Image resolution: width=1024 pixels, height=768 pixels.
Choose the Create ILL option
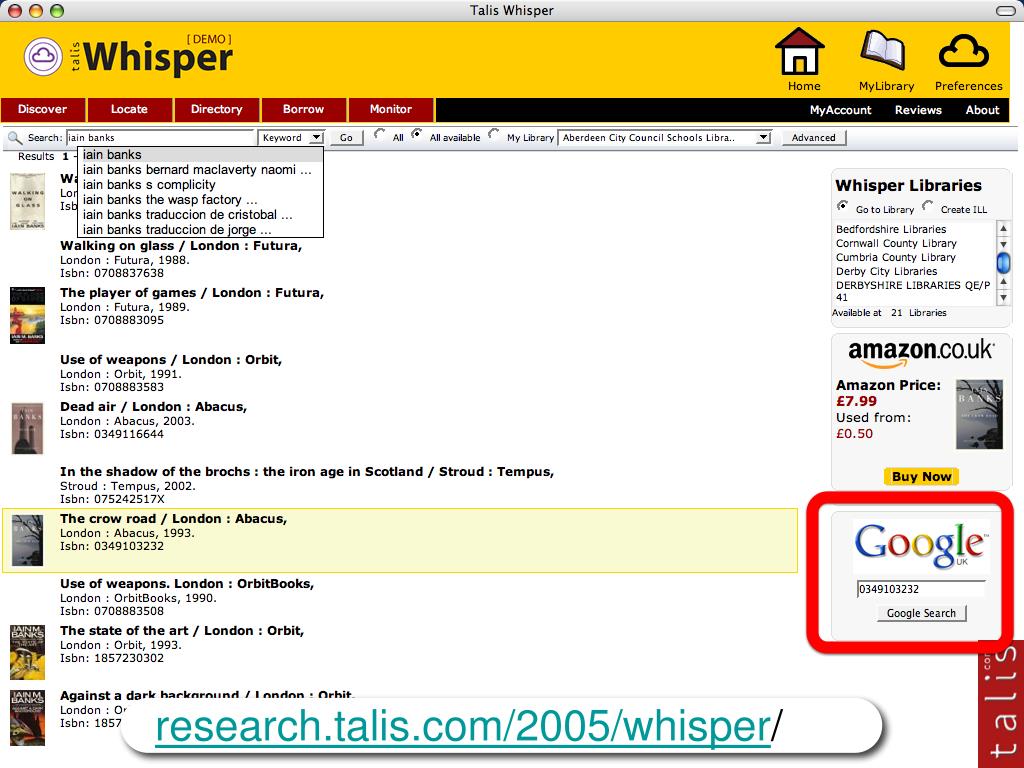pos(927,206)
